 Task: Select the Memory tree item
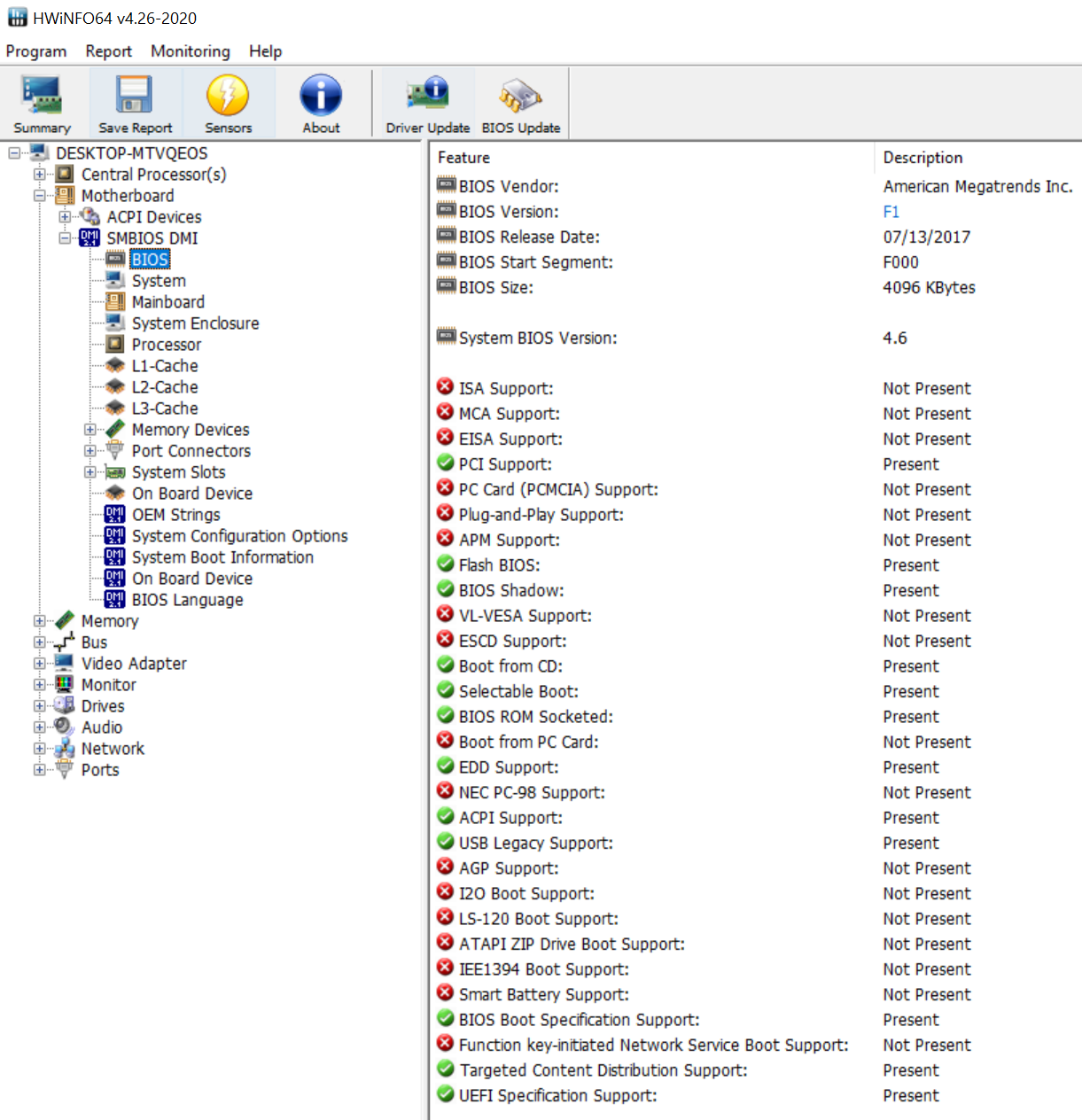110,621
